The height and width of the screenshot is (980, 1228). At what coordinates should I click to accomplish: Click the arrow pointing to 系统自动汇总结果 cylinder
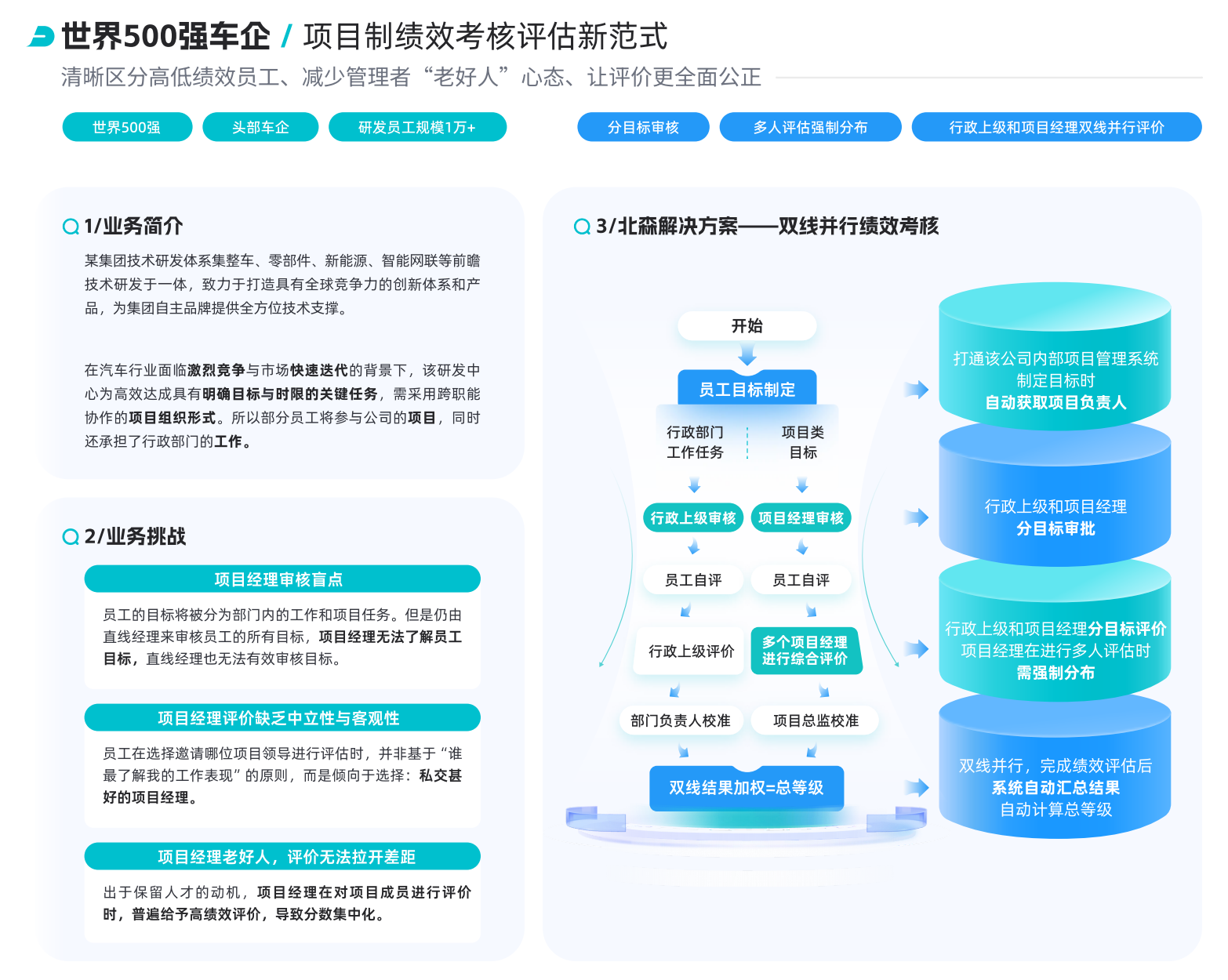[915, 788]
